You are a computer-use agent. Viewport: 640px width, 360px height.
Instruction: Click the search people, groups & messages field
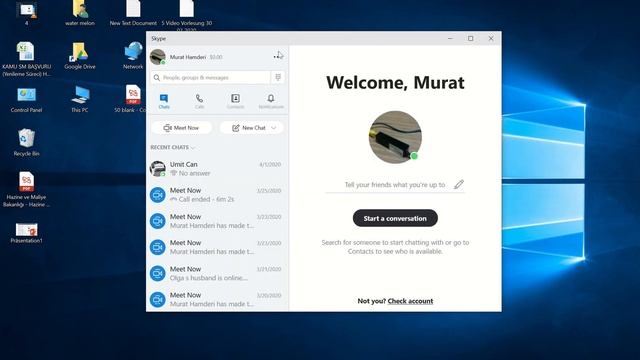211,78
